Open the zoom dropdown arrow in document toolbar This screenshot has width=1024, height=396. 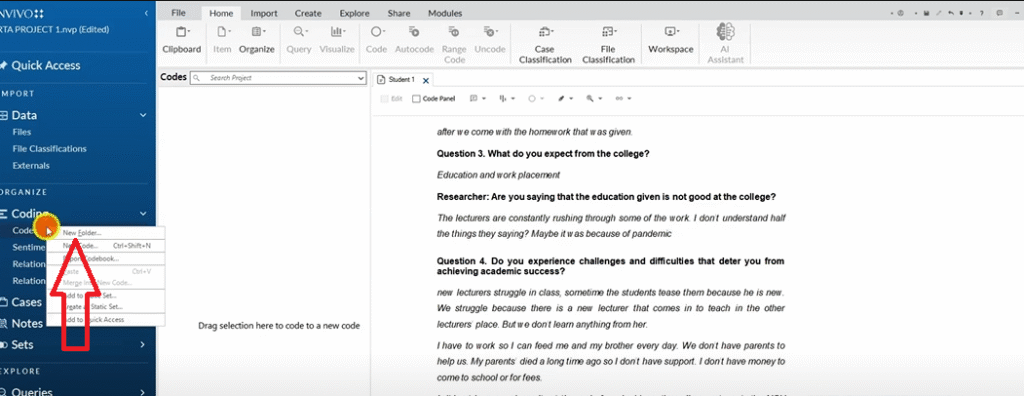[600, 99]
